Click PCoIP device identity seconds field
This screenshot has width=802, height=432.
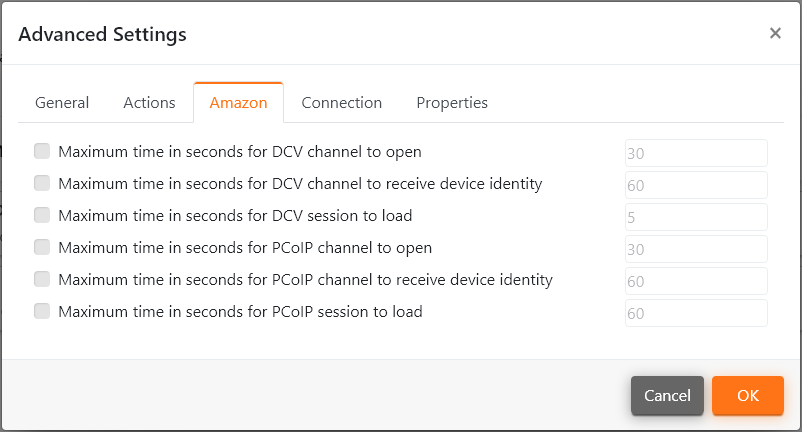click(x=696, y=281)
